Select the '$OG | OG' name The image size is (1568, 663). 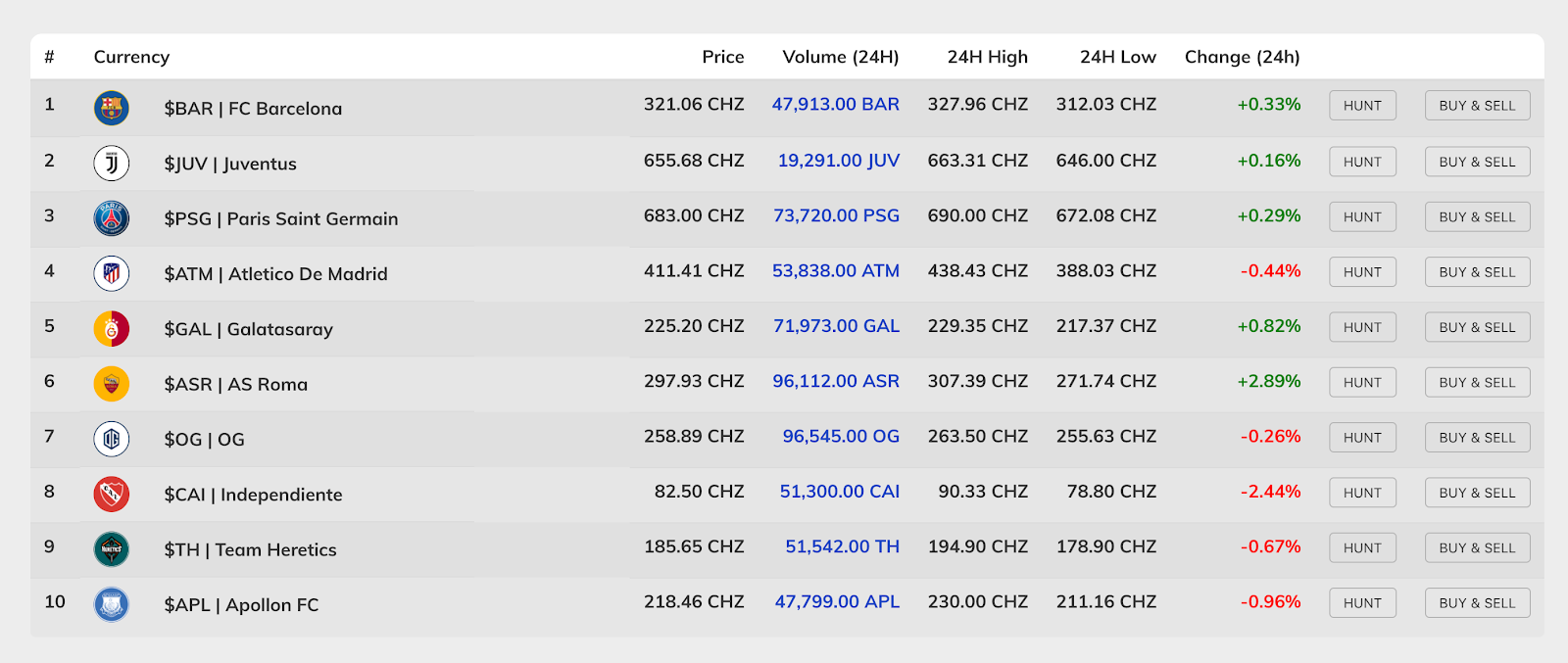[x=204, y=440]
